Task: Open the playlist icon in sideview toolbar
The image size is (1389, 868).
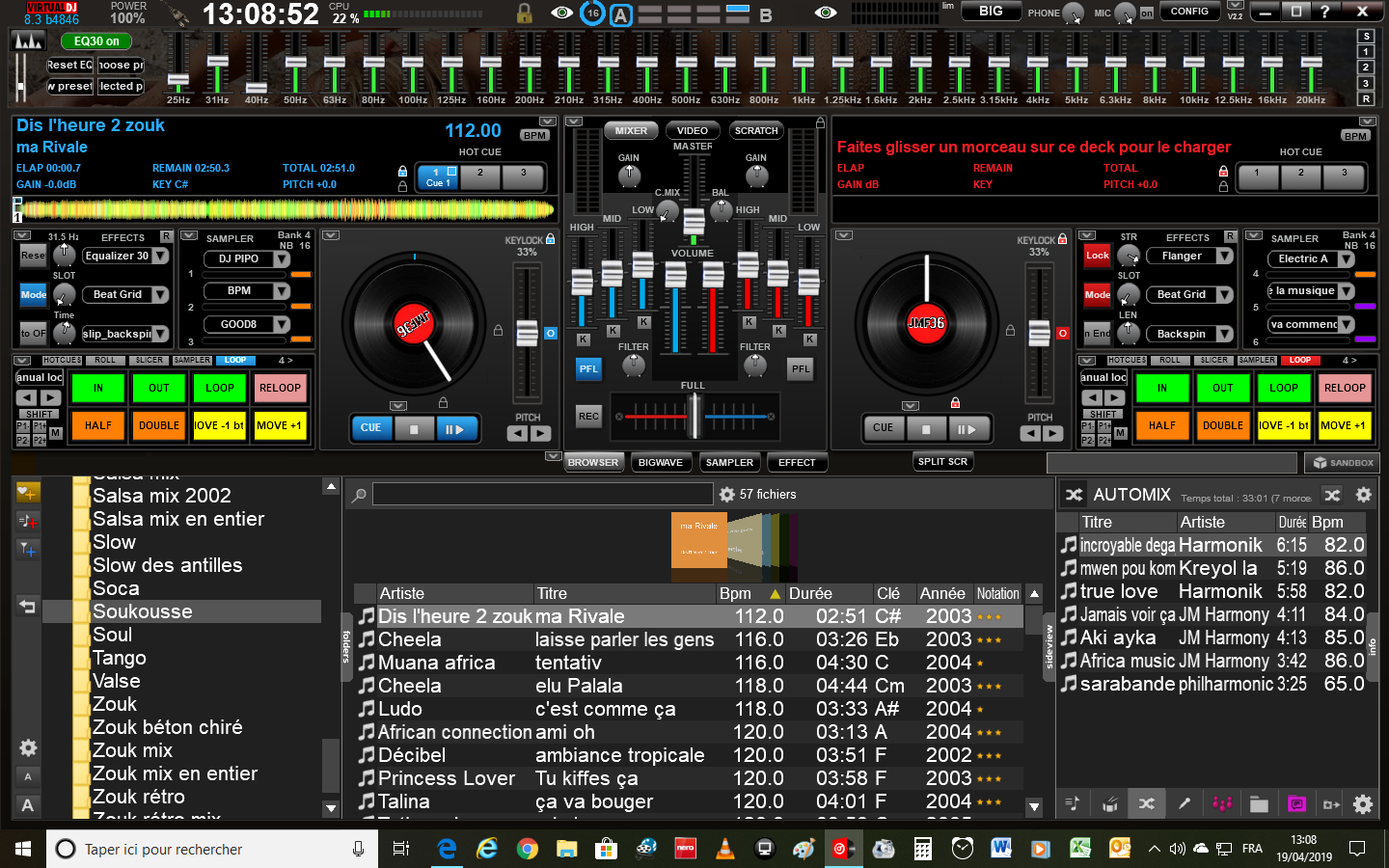Action: click(1072, 803)
